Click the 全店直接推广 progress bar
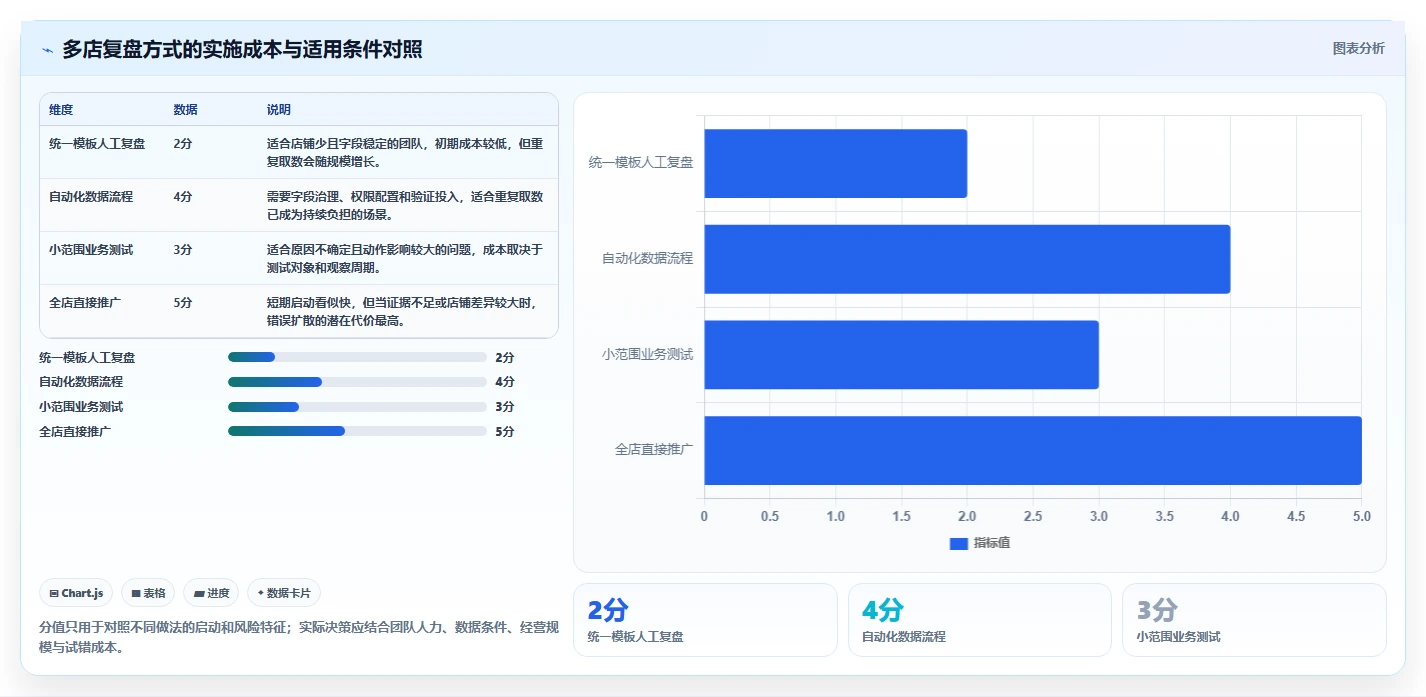 point(357,431)
